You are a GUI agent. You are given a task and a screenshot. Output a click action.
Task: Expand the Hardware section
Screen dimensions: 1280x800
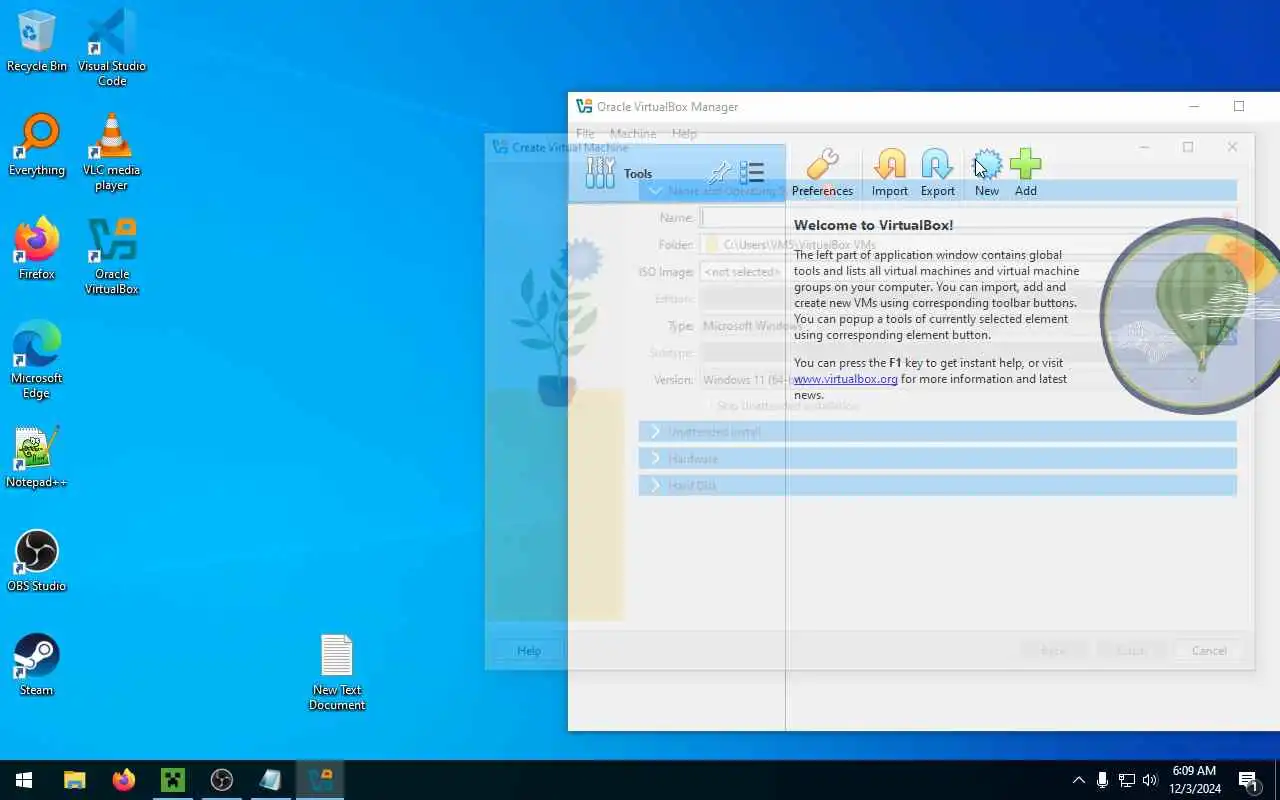[937, 458]
